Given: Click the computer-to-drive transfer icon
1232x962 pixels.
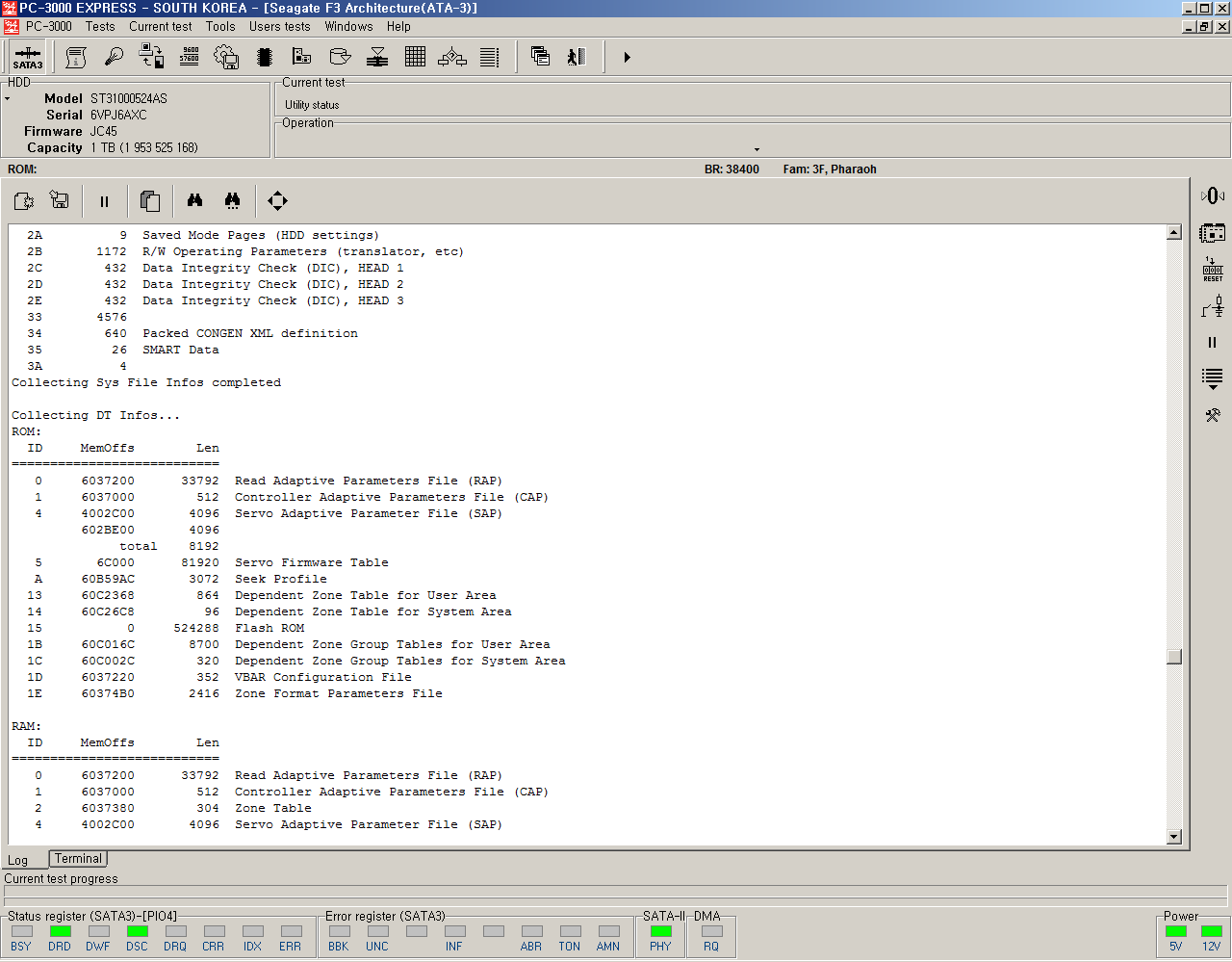Looking at the screenshot, I should click(151, 58).
